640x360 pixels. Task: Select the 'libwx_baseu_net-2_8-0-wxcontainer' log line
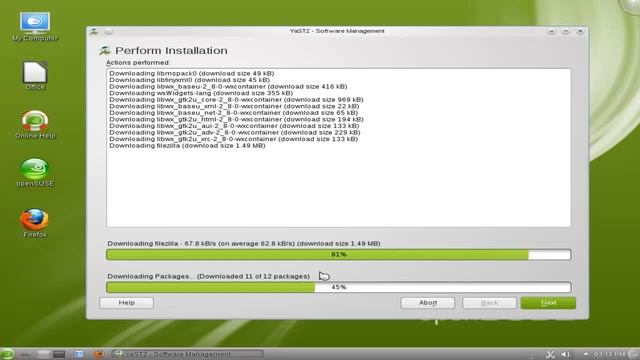233,113
